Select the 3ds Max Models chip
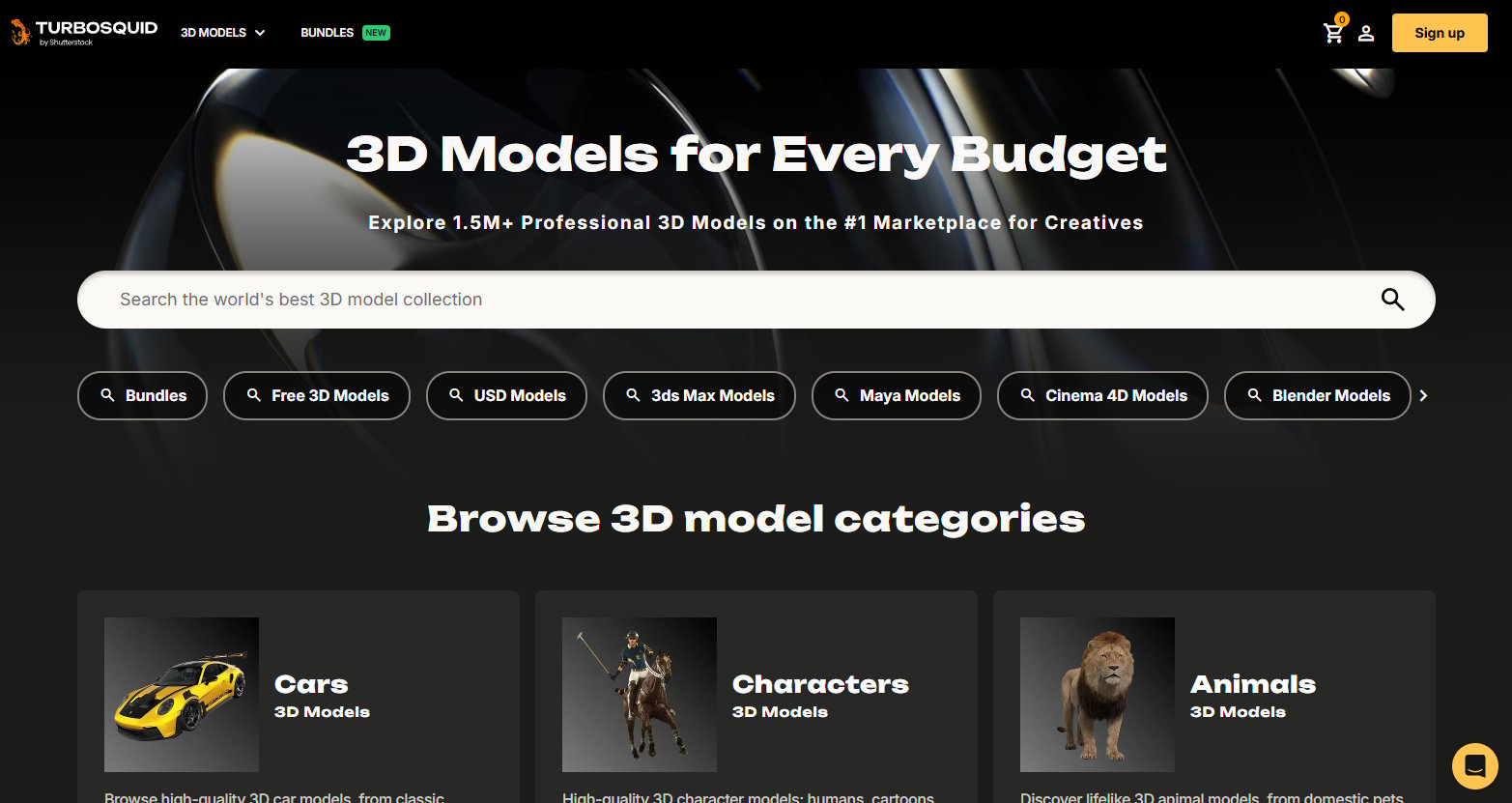Viewport: 1512px width, 803px height. (699, 395)
